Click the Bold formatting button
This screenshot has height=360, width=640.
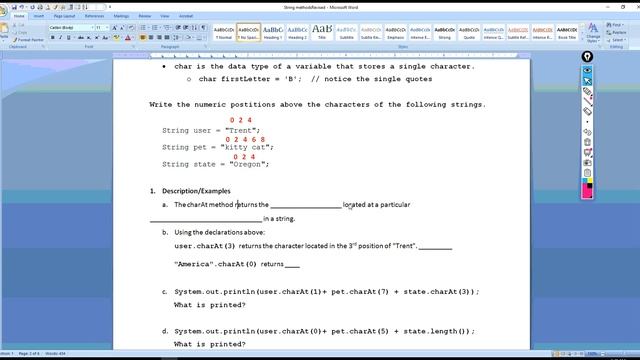[x=53, y=38]
